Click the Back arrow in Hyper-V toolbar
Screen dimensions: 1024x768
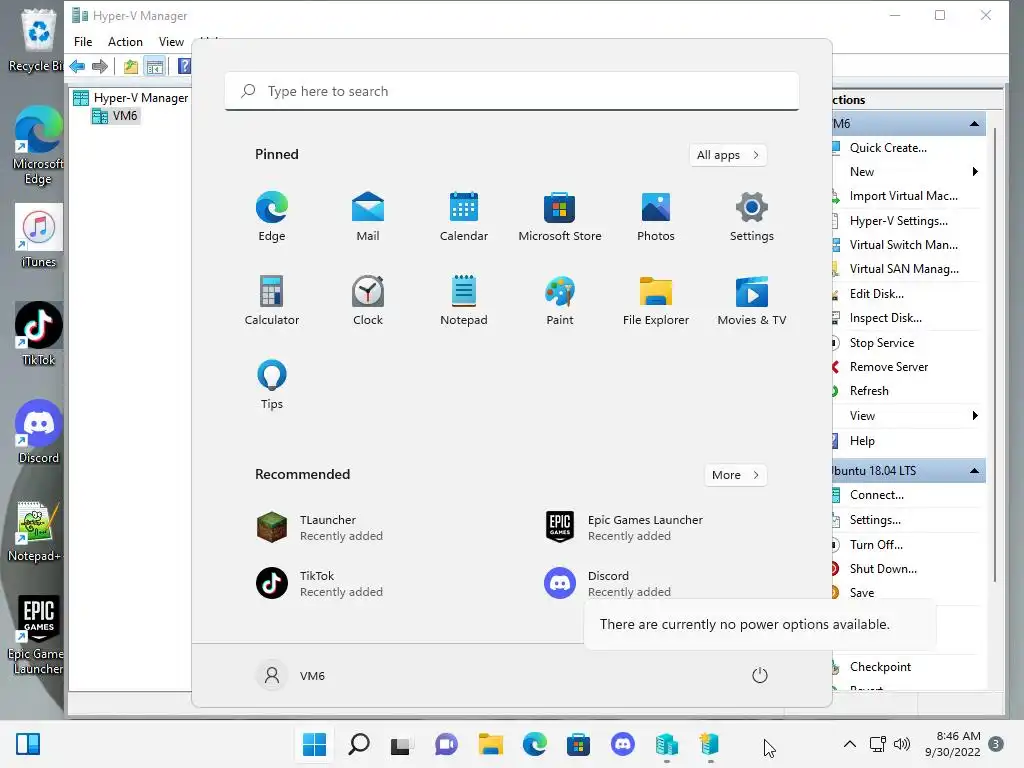(77, 66)
